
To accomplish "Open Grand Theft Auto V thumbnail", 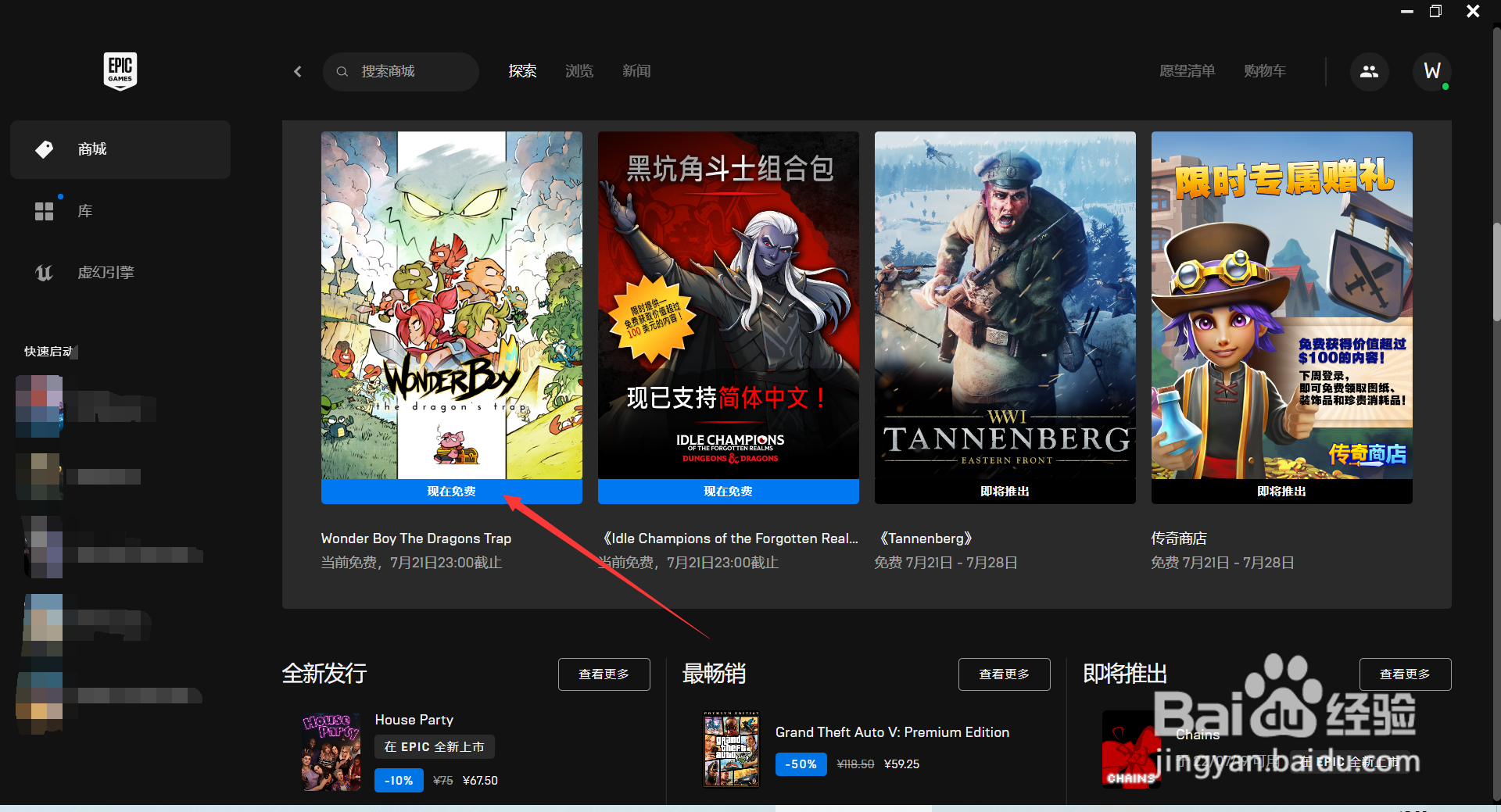I will click(732, 749).
